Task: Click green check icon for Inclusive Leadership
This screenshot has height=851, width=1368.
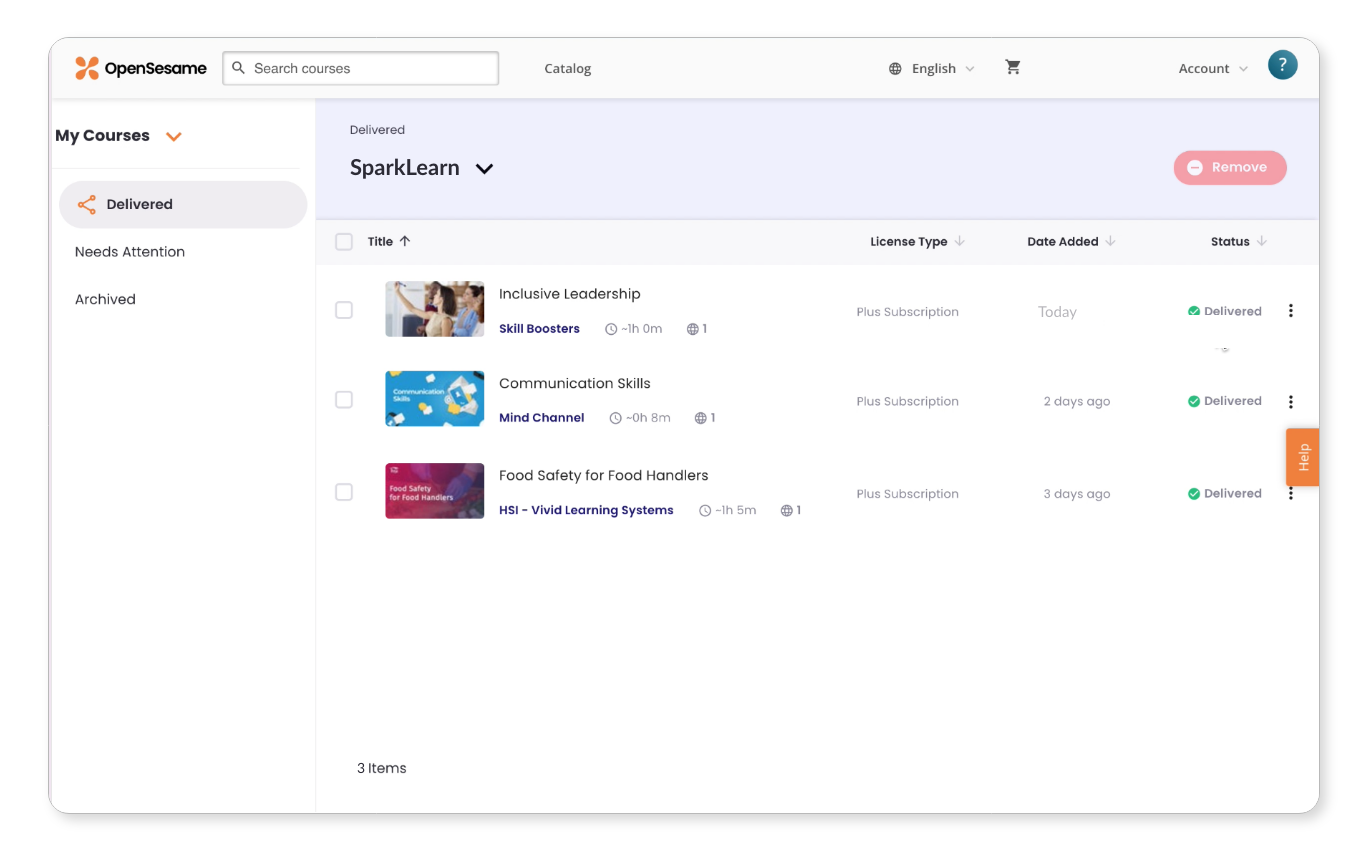Action: pyautogui.click(x=1194, y=311)
